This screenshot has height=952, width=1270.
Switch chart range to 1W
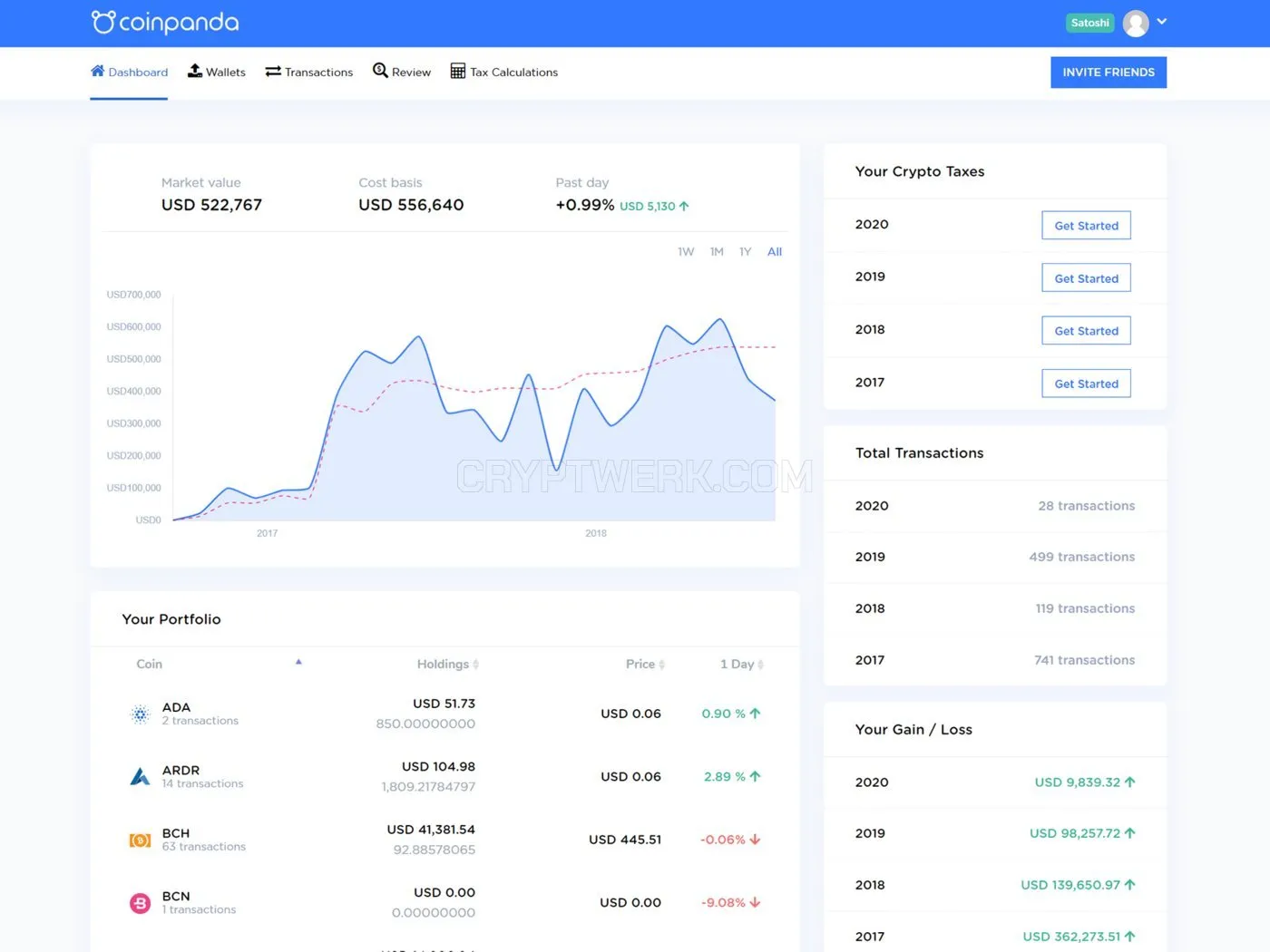coord(686,252)
